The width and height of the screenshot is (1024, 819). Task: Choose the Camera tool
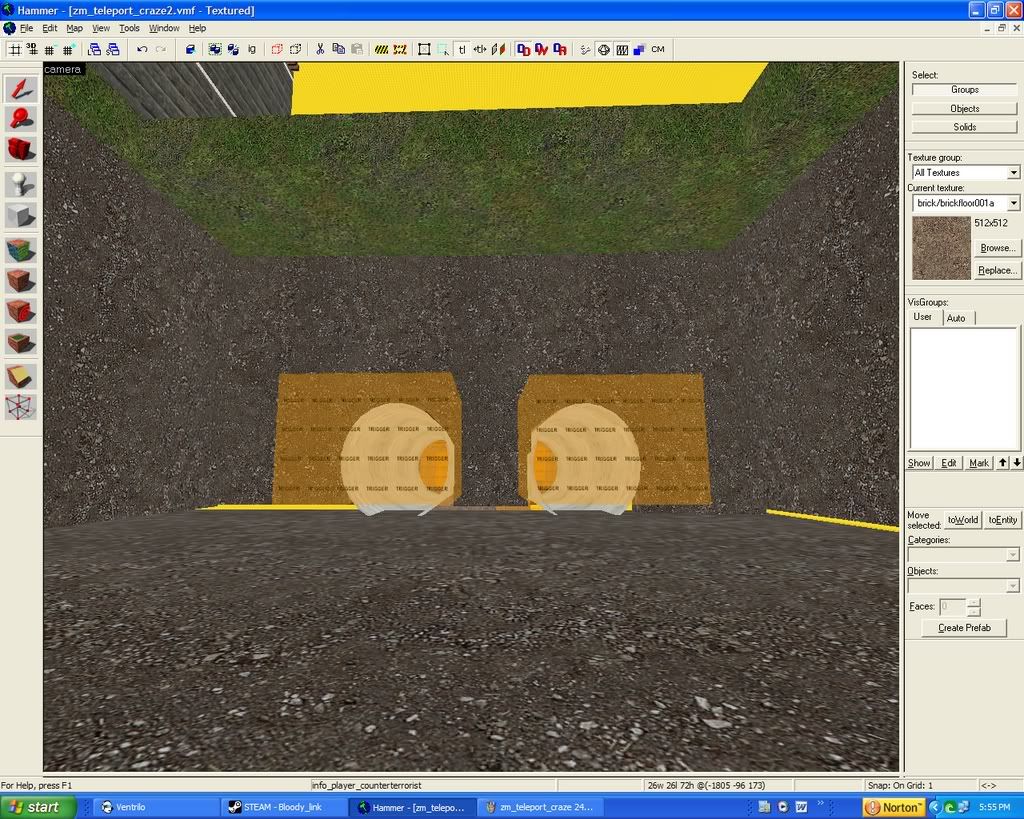[21, 150]
